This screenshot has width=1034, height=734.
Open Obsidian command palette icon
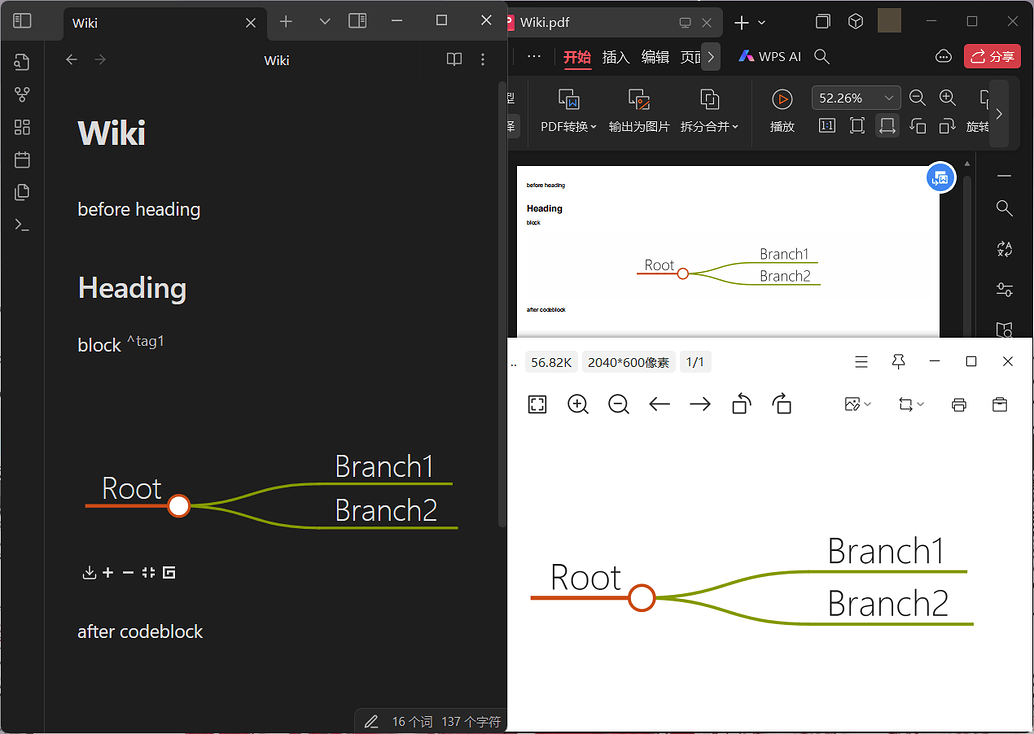(22, 225)
